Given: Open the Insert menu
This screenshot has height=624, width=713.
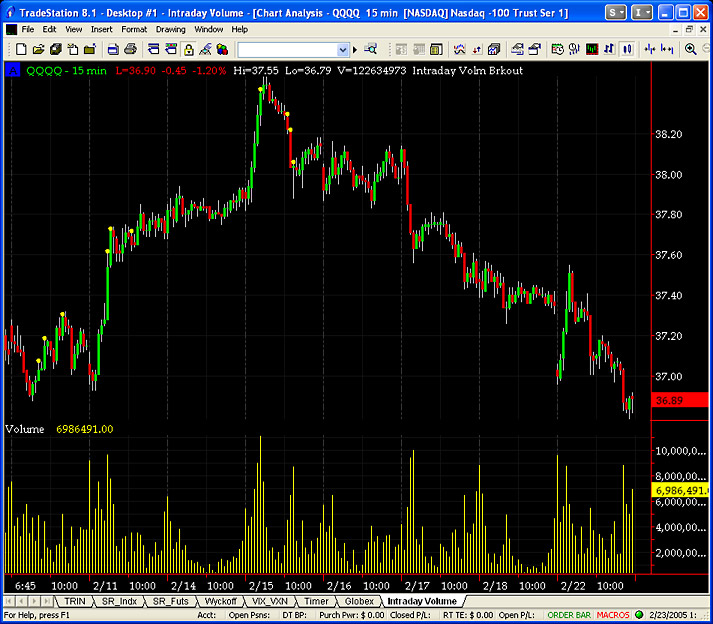Looking at the screenshot, I should 101,30.
